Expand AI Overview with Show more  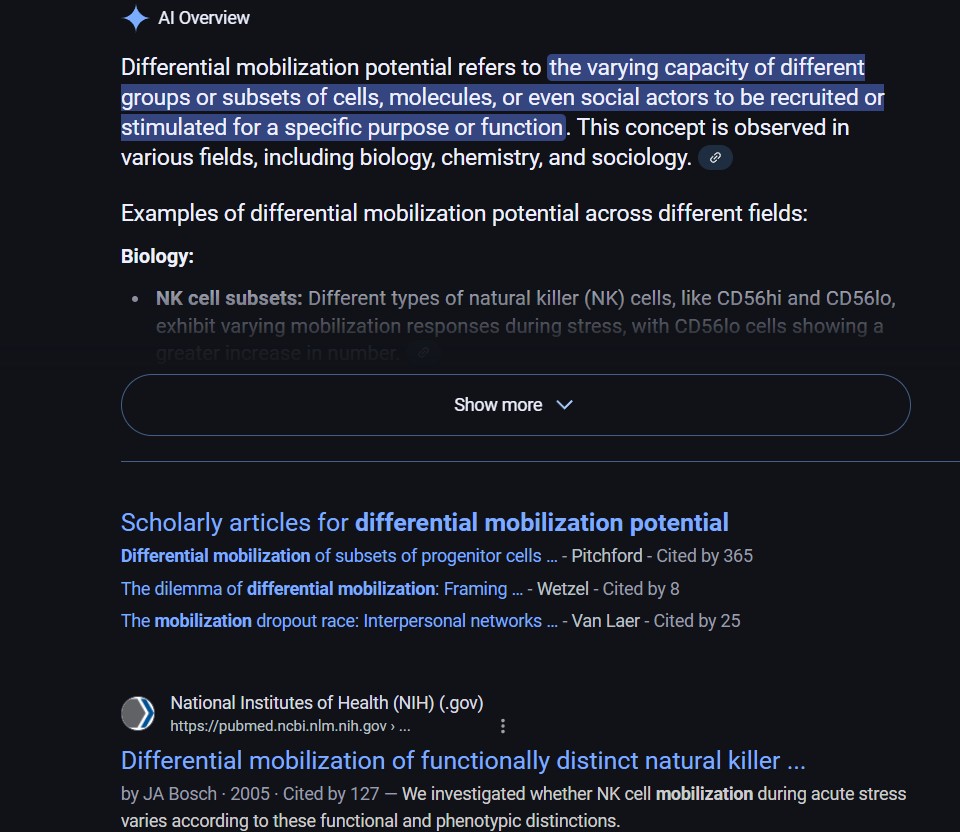click(516, 405)
